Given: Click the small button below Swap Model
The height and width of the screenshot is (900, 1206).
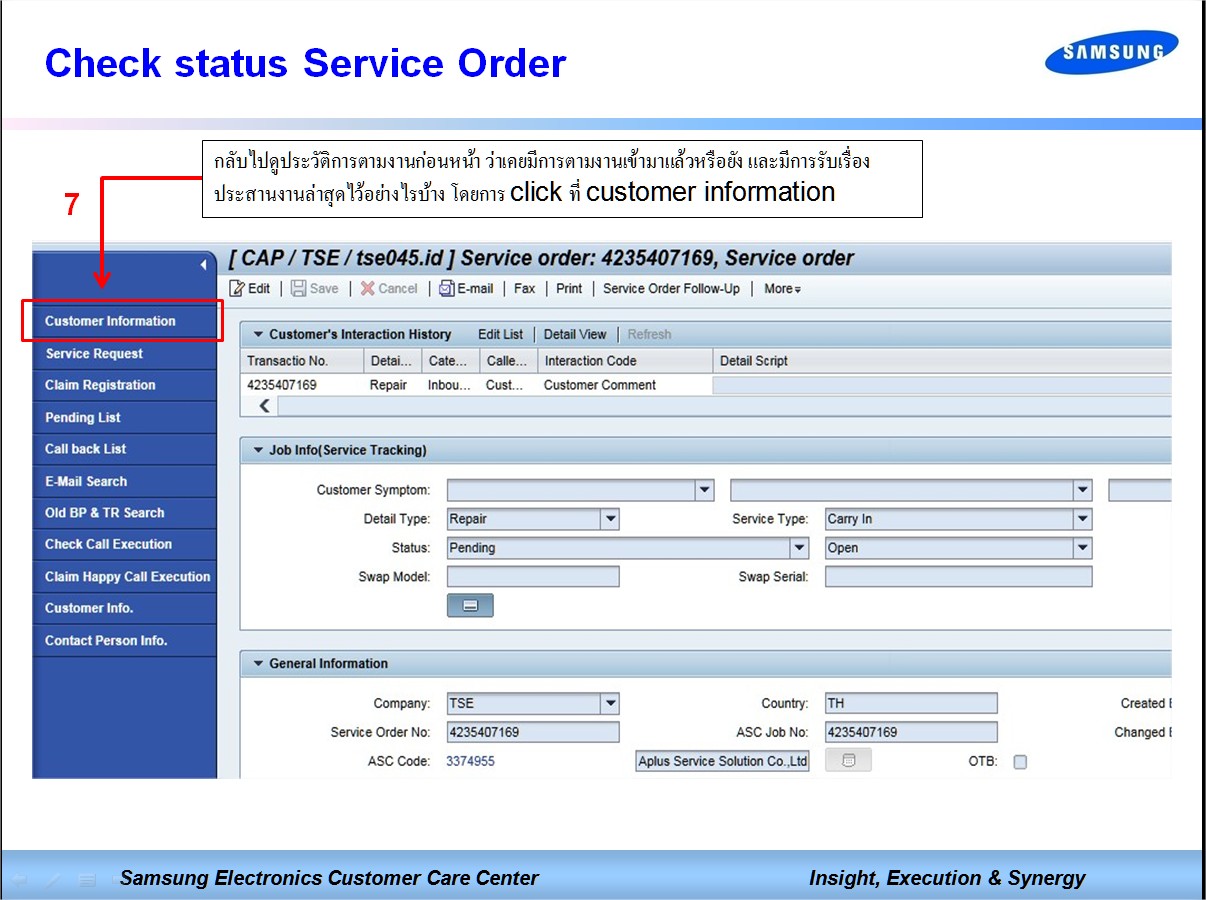Looking at the screenshot, I should pos(470,605).
